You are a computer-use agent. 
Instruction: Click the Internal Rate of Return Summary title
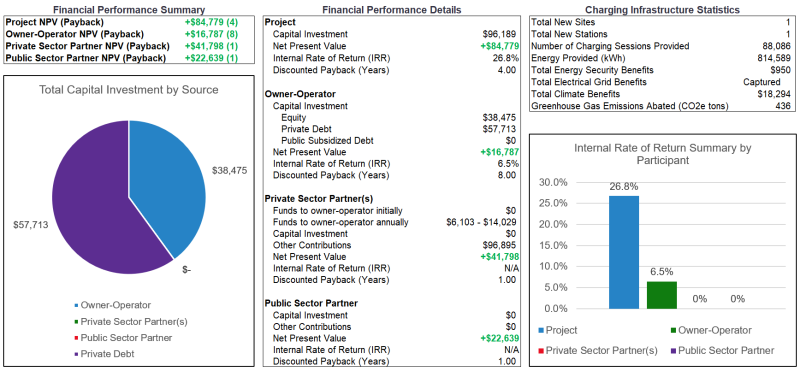coord(663,154)
